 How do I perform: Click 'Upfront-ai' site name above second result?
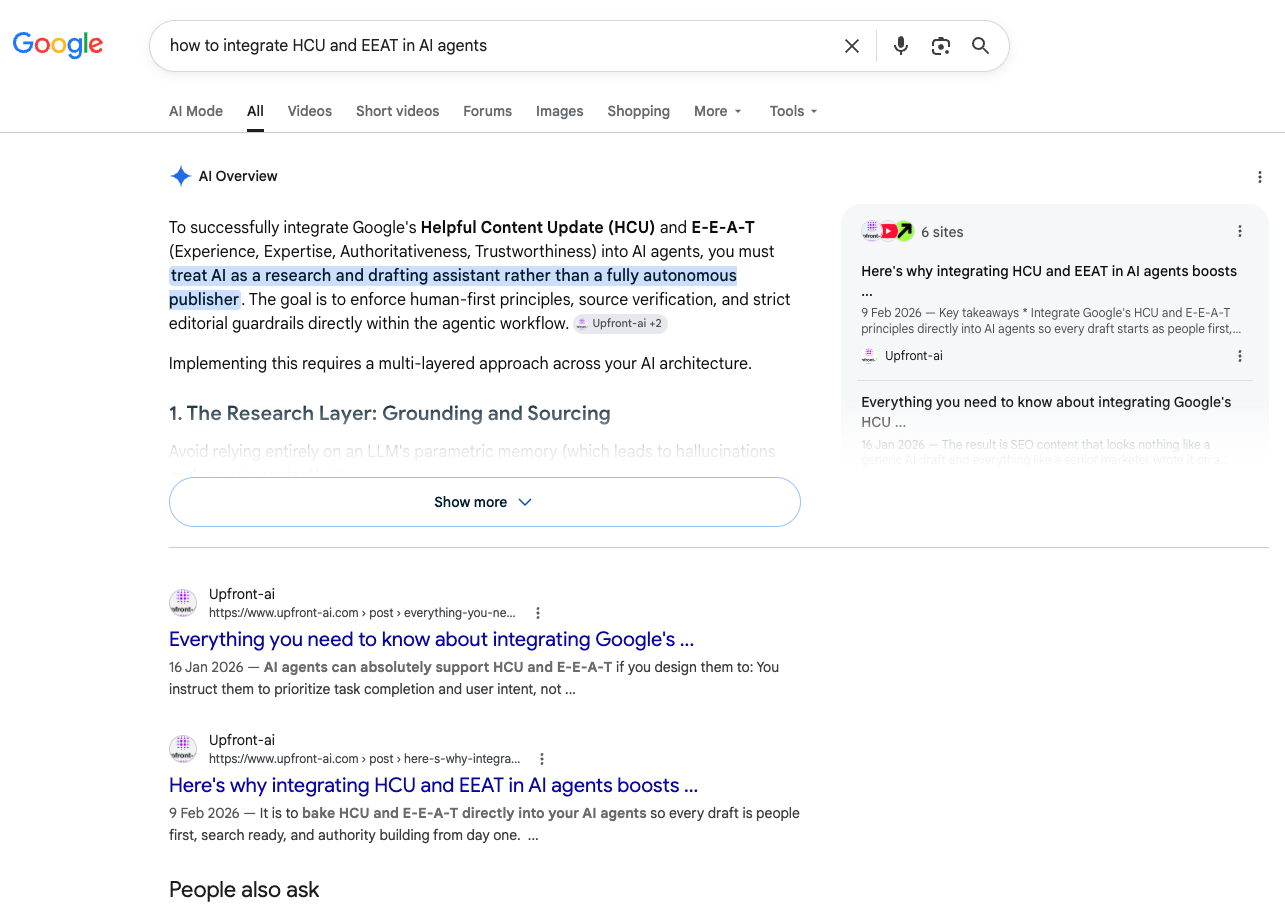click(242, 740)
